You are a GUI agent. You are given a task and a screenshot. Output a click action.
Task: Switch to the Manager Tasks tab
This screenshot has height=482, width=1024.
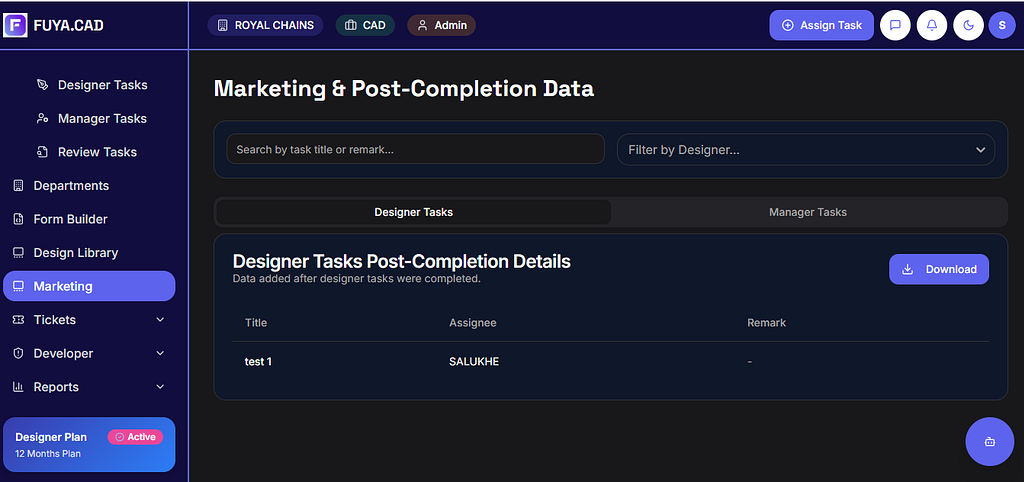coord(808,212)
